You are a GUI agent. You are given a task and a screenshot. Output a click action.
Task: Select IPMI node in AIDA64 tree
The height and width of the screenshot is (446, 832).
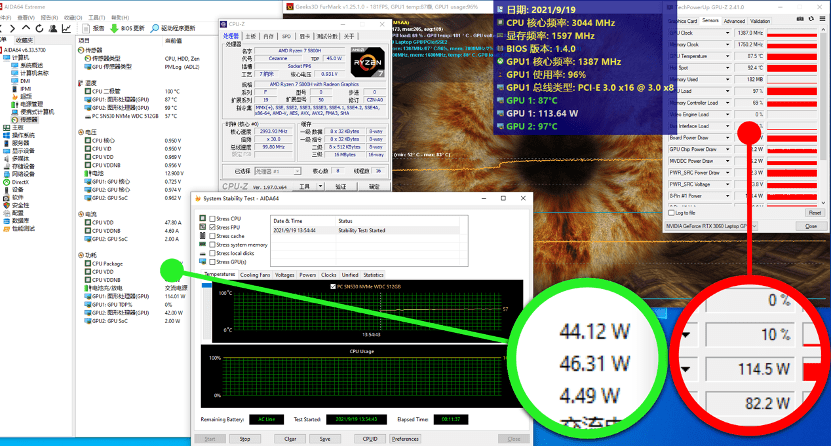20,89
